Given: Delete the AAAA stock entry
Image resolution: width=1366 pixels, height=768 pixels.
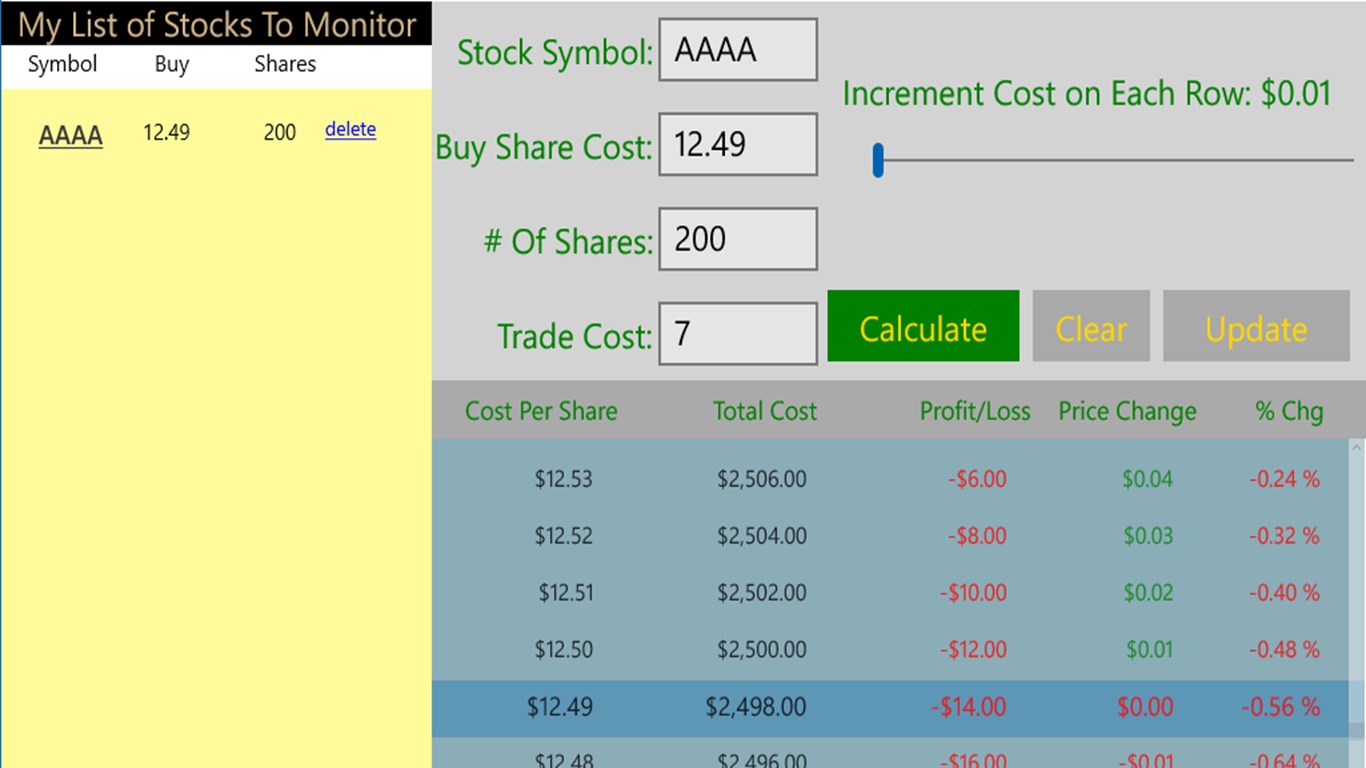Looking at the screenshot, I should 350,129.
